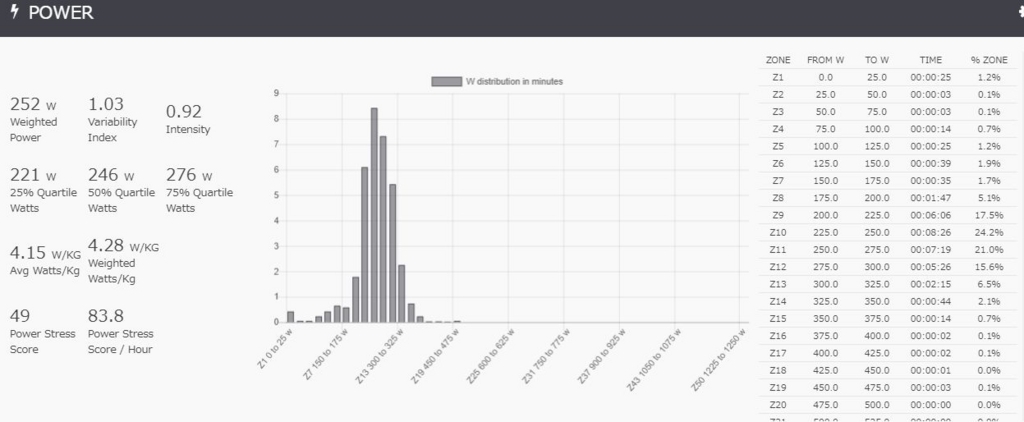Screen dimensions: 1024x422
Task: Click the 252 w Weighted Power value
Action: click(x=33, y=104)
